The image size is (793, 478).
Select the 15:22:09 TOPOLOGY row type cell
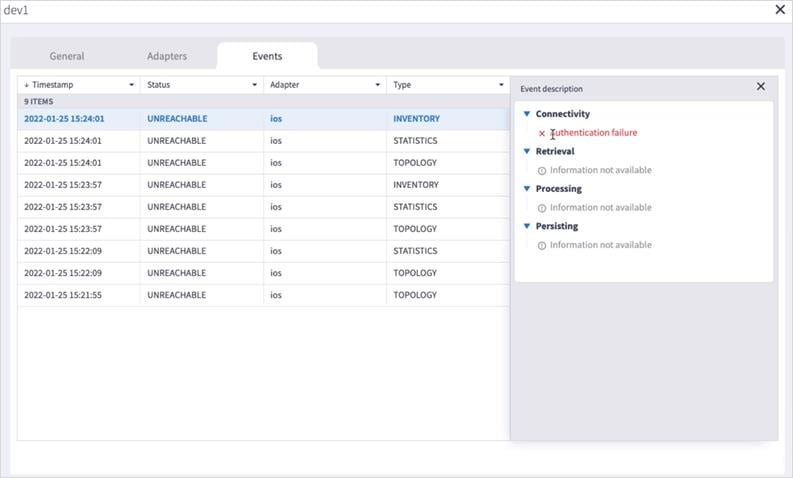415,273
